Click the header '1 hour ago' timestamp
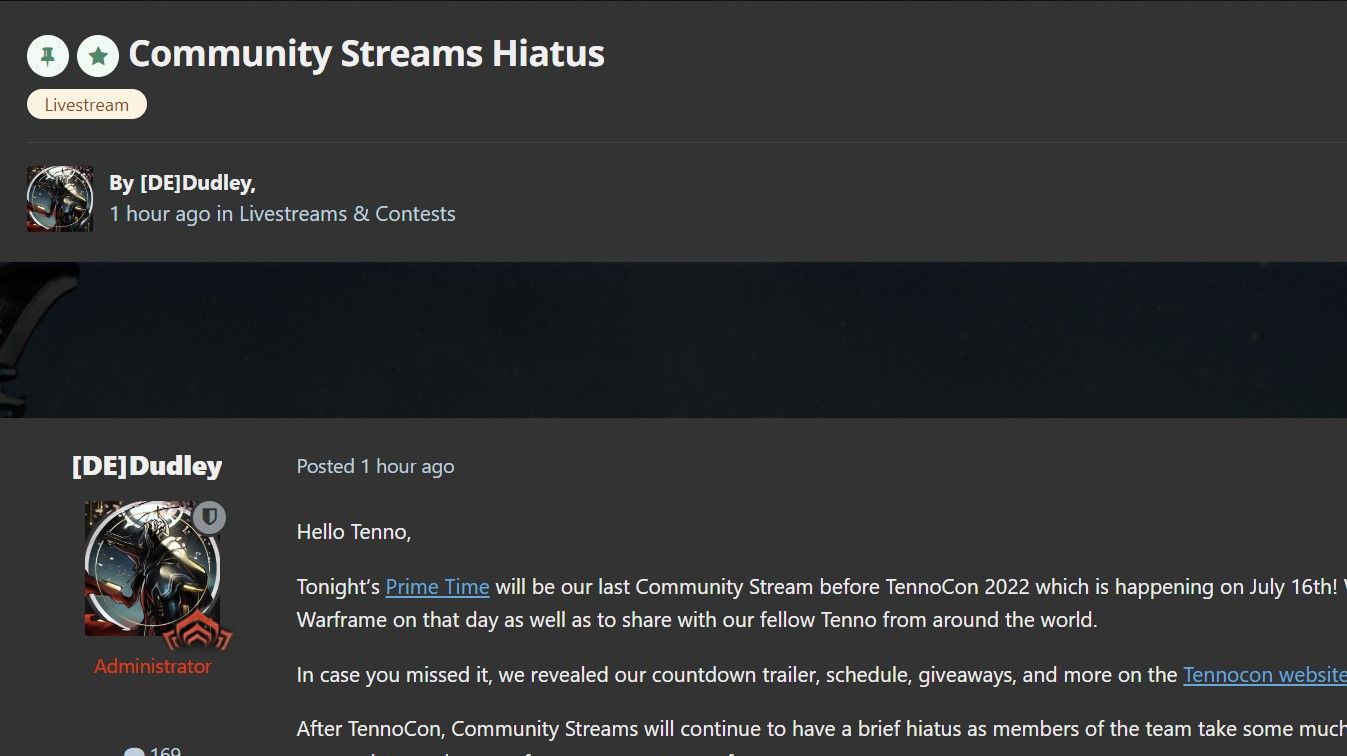The width and height of the screenshot is (1347, 756). click(160, 214)
